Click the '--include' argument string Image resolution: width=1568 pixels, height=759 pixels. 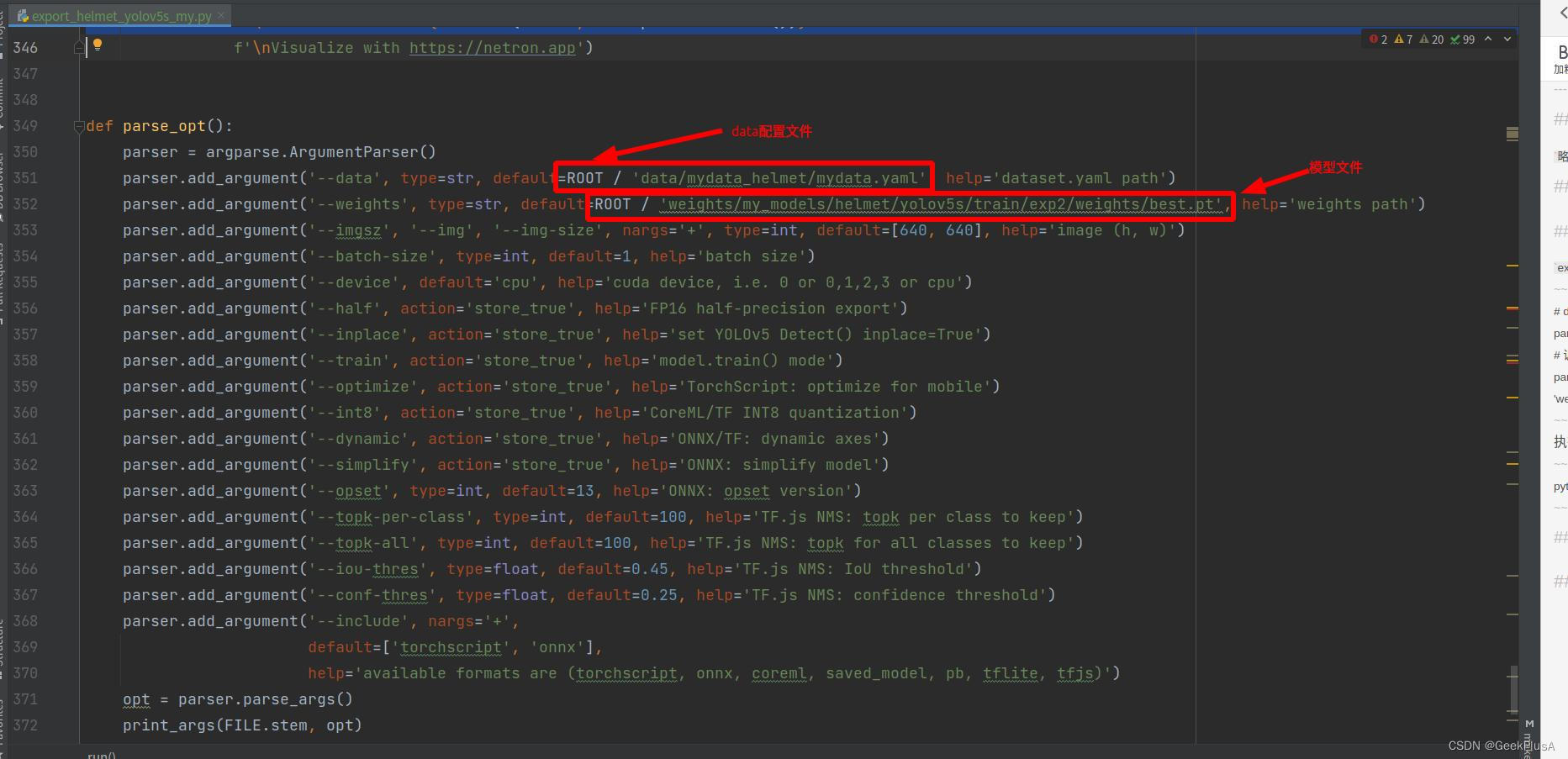pyautogui.click(x=359, y=621)
